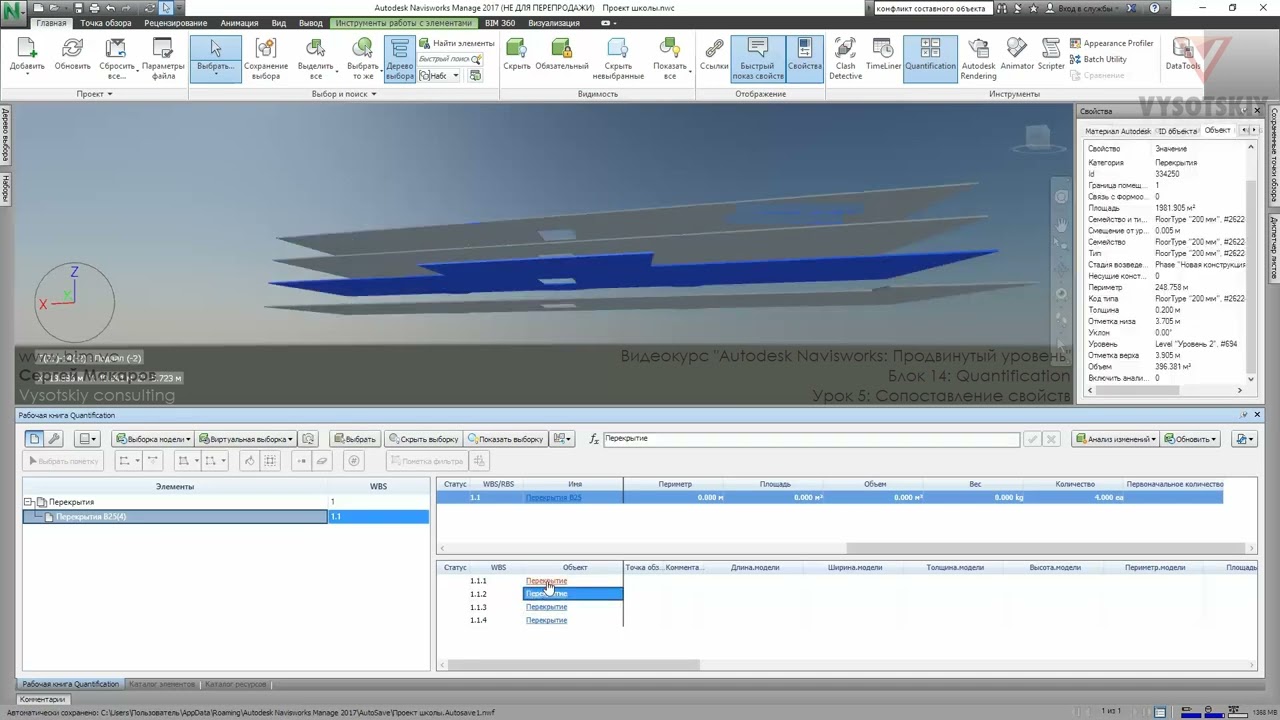
Task: Click Найти элементы (Find Items)
Action: point(457,44)
